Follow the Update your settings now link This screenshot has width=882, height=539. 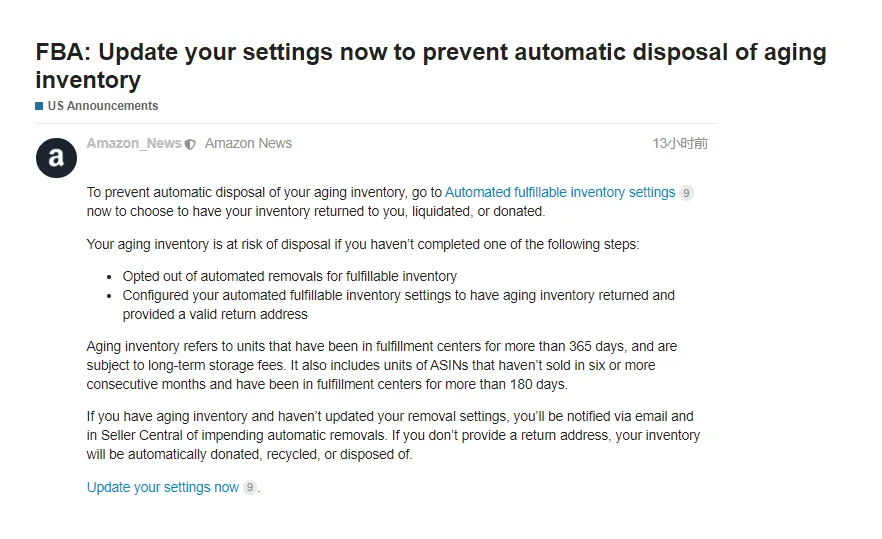pos(163,487)
